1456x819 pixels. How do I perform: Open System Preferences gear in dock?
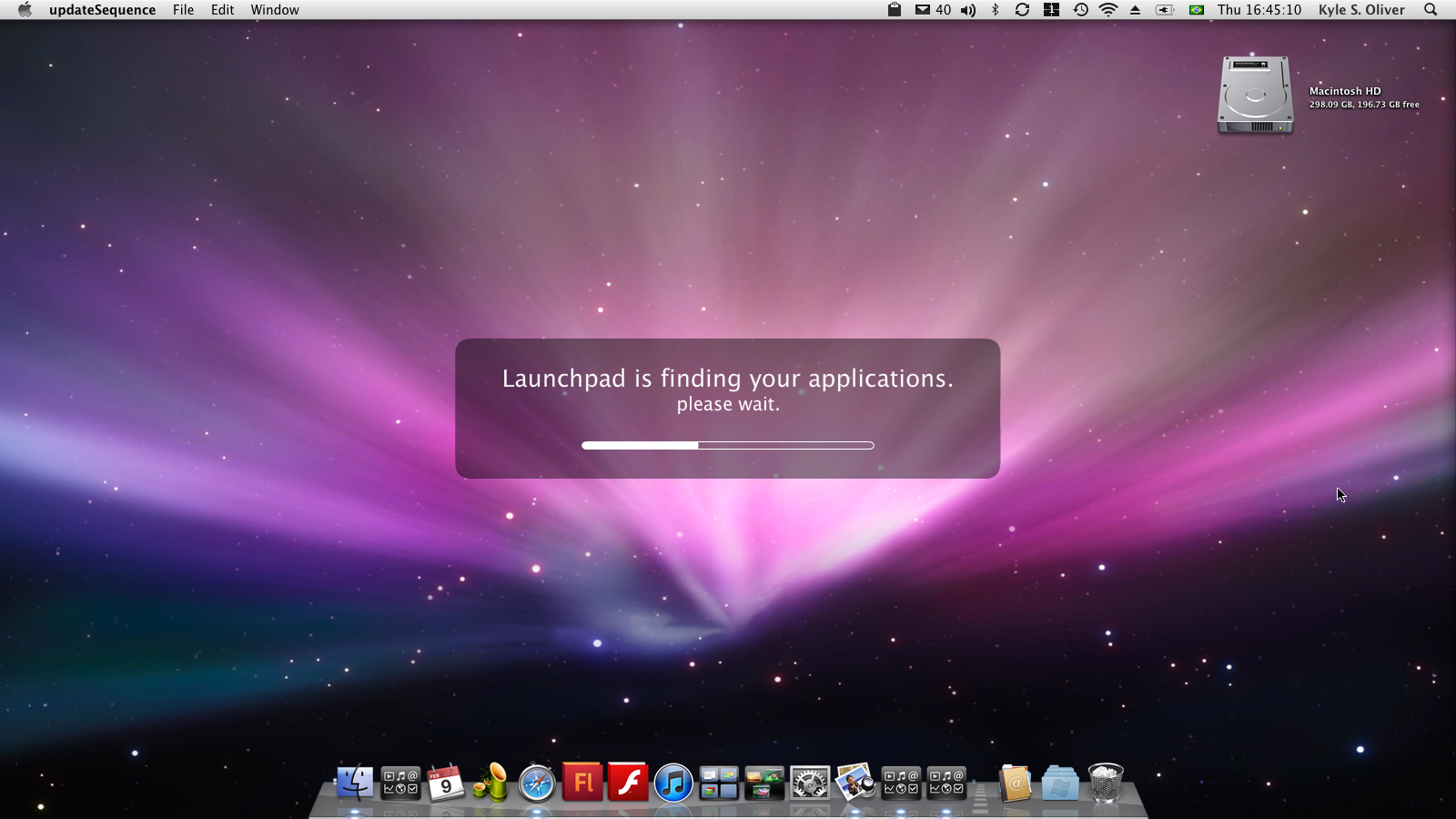tap(810, 783)
